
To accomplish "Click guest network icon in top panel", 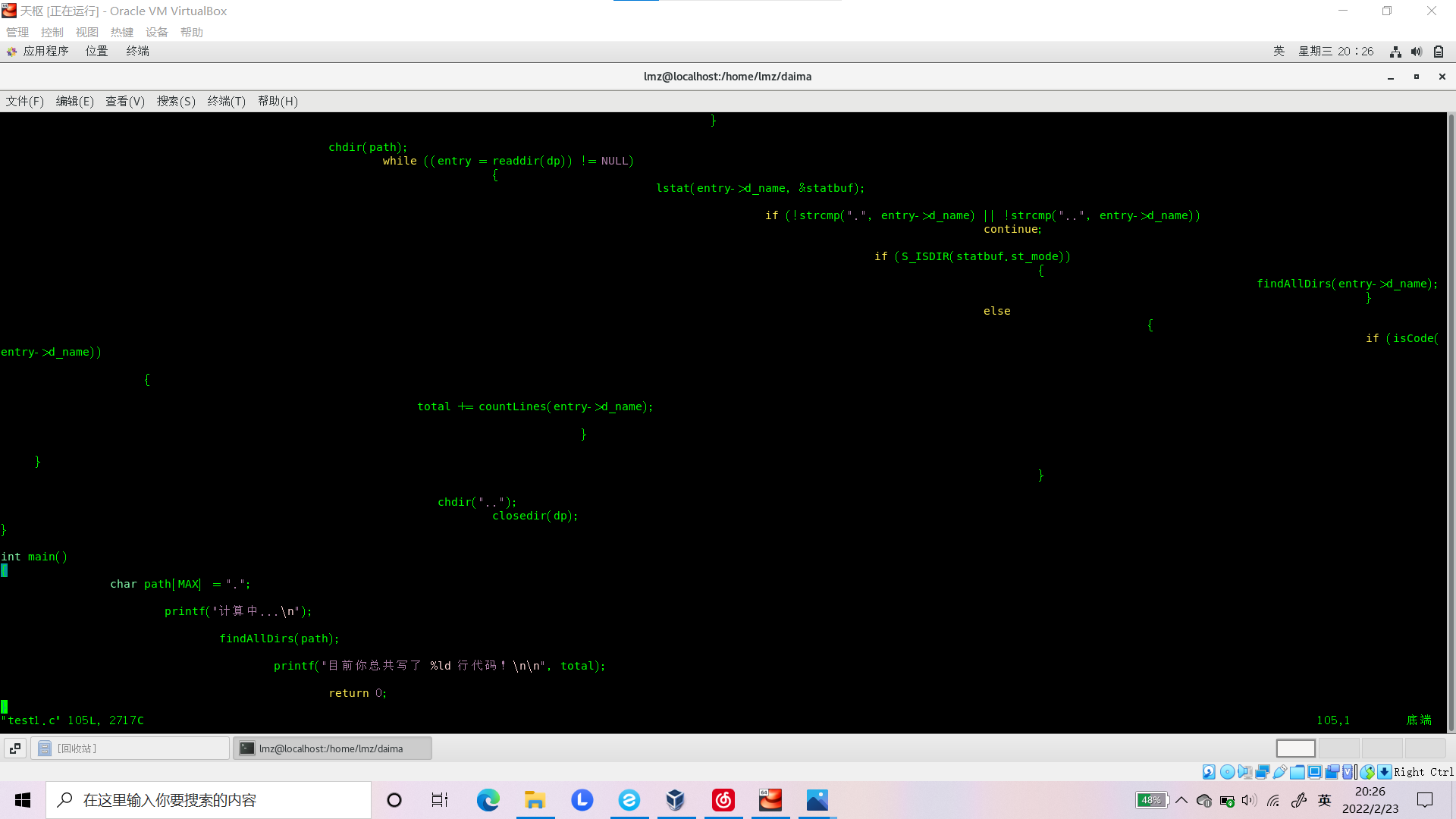I will pyautogui.click(x=1395, y=52).
